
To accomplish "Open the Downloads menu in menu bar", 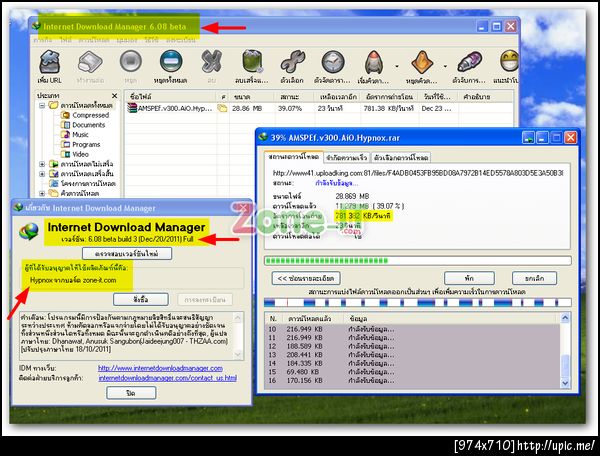I will pyautogui.click(x=94, y=40).
